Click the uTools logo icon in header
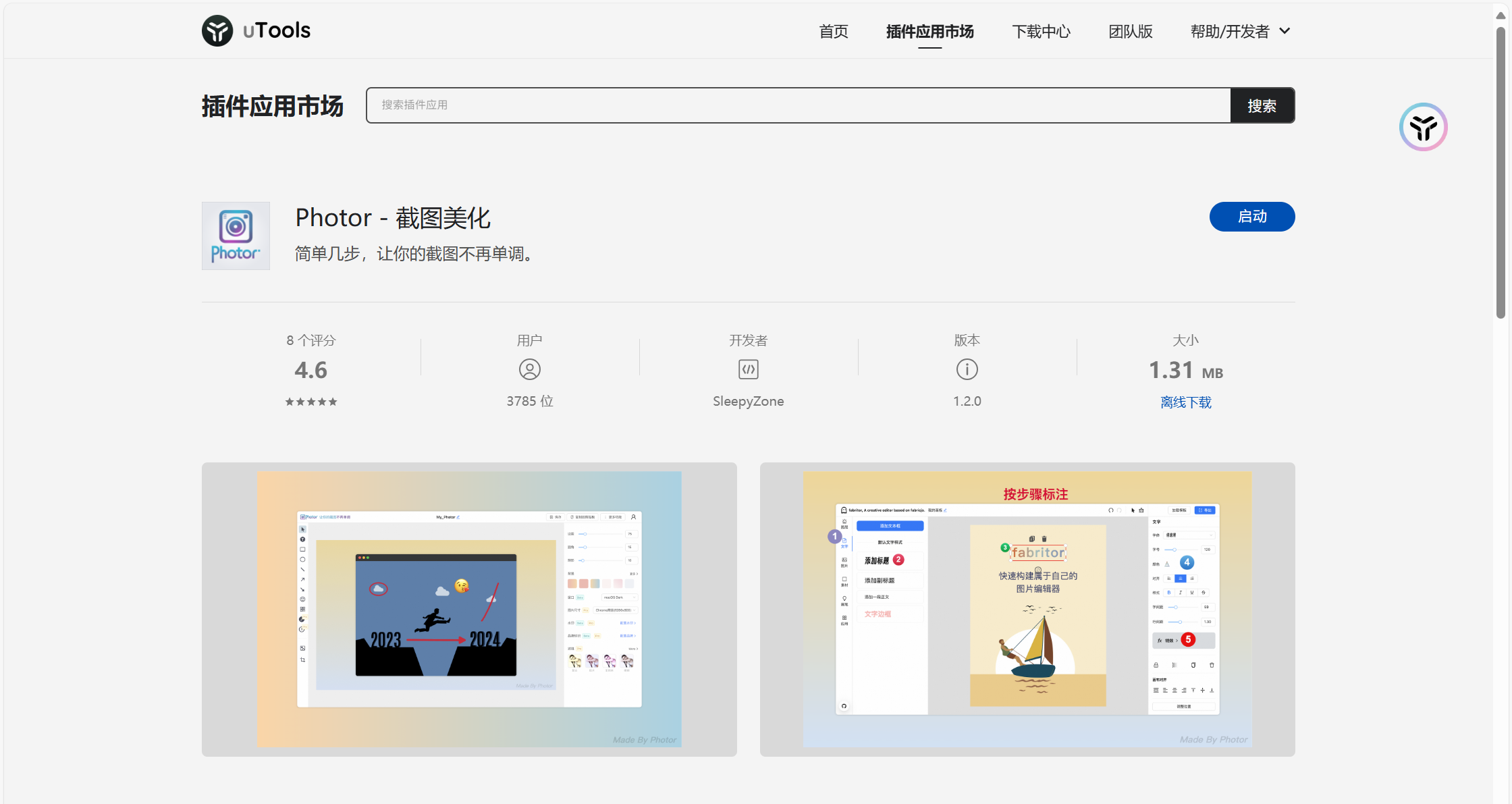This screenshot has width=1512, height=804. tap(217, 30)
